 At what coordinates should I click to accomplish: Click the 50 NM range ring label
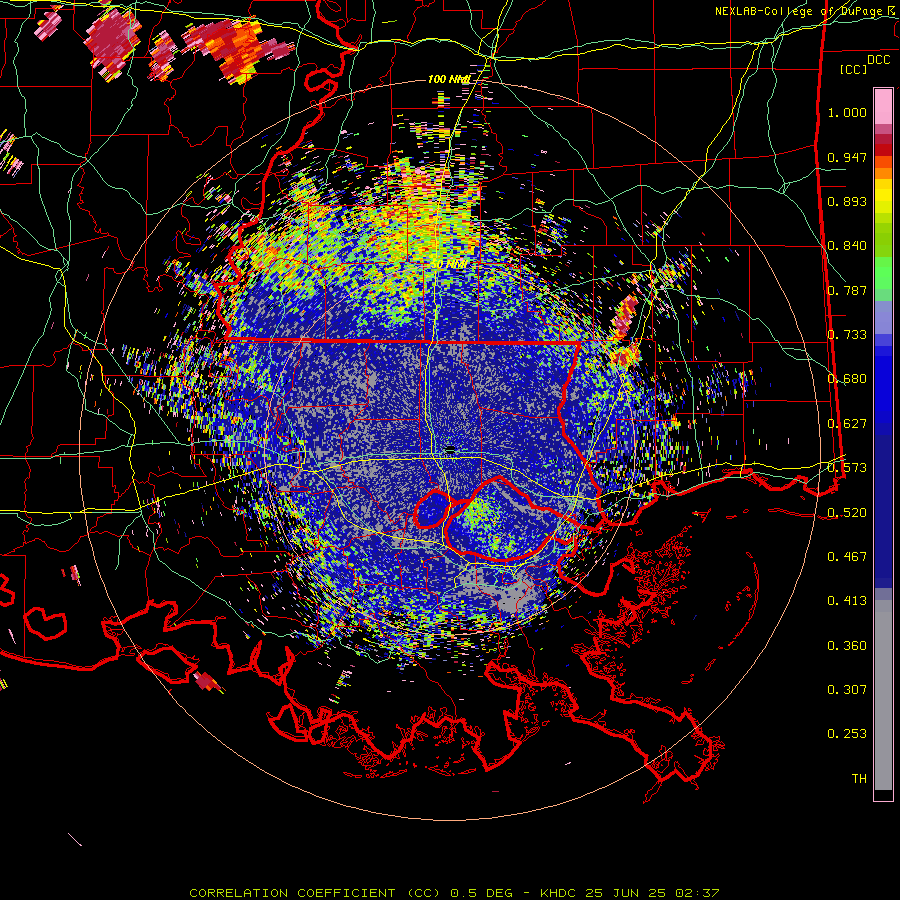(x=451, y=264)
